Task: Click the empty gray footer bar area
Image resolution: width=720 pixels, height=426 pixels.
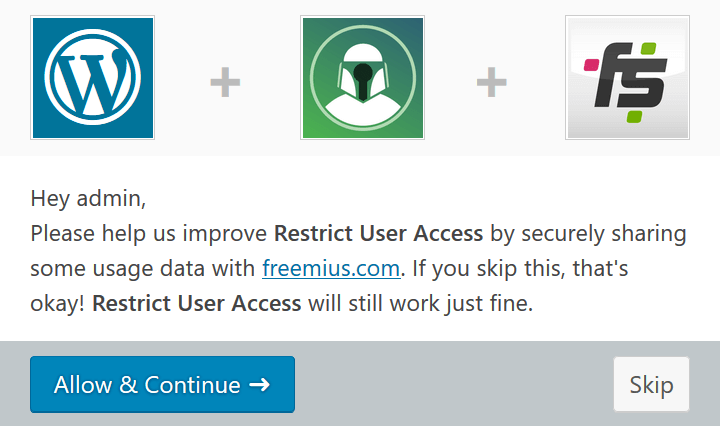Action: 454,384
